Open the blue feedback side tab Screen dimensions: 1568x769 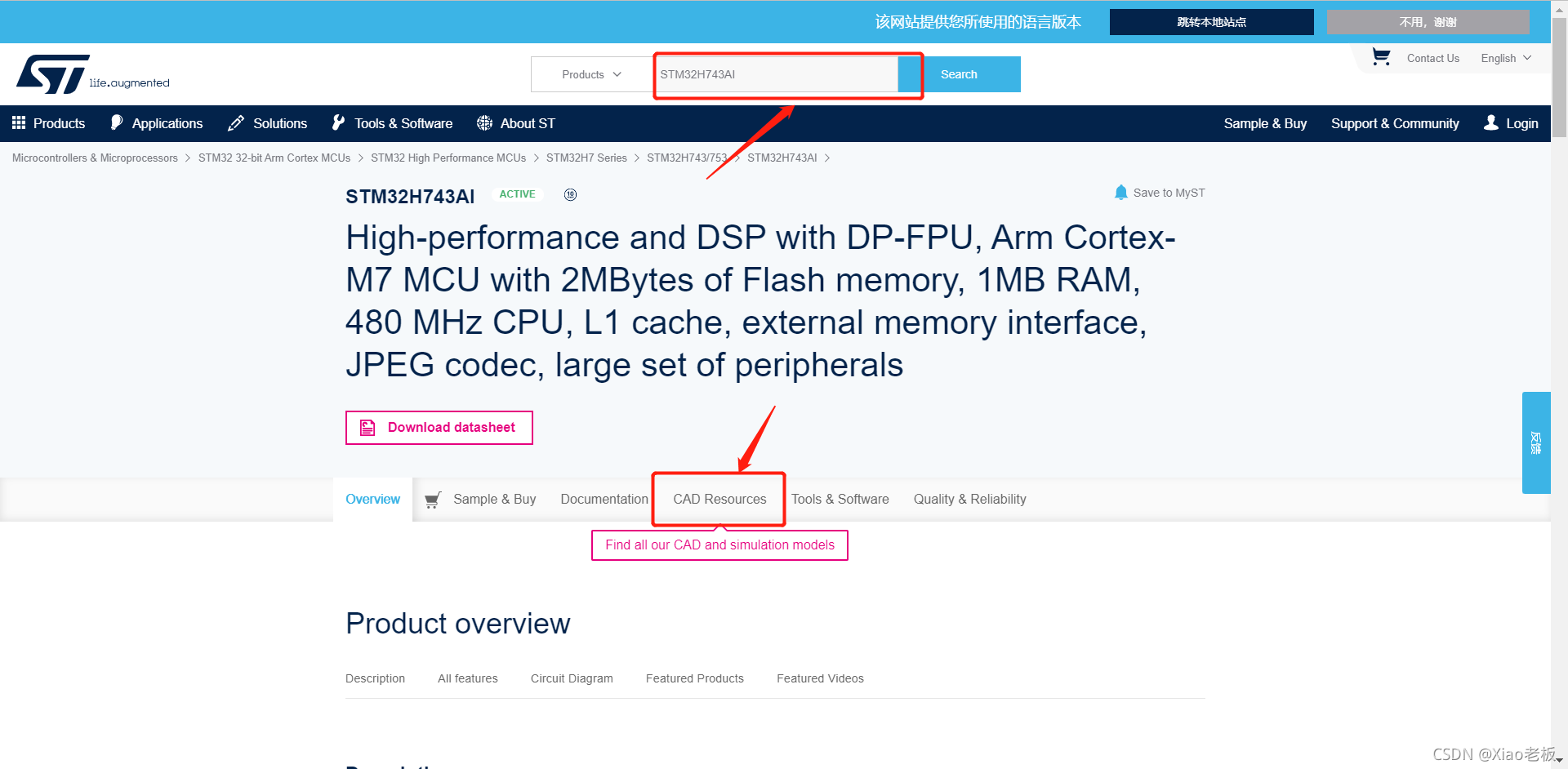click(x=1536, y=442)
